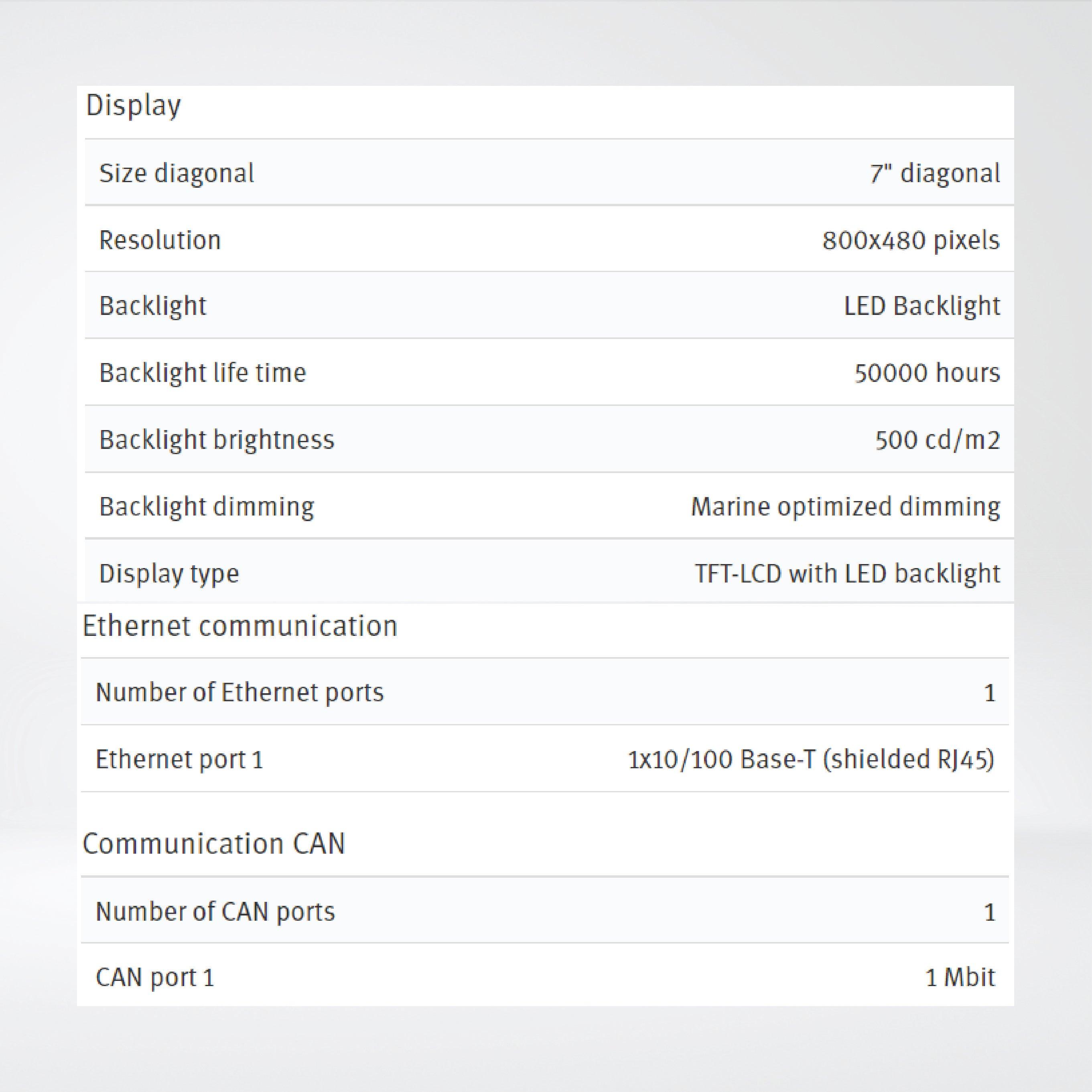This screenshot has height=1092, width=1092.
Task: Select the Size diagonal row label
Action: (177, 173)
